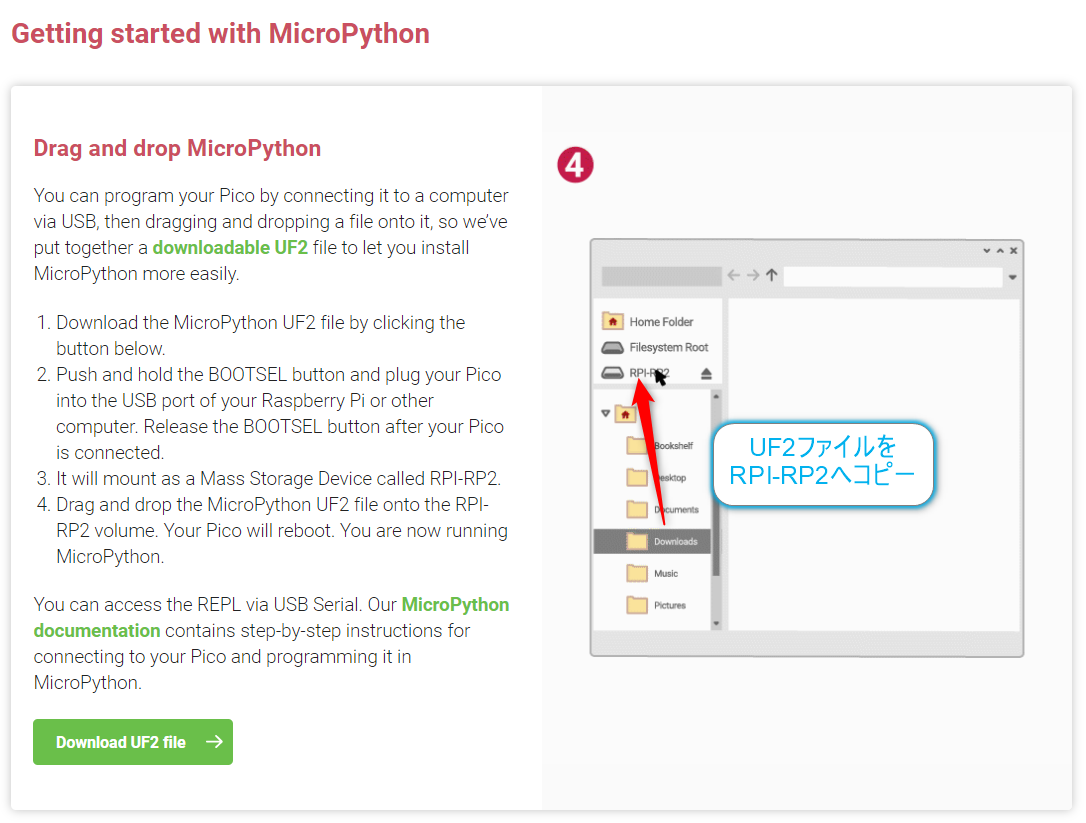
Task: Open the MicroPython documentation link
Action: 271,617
